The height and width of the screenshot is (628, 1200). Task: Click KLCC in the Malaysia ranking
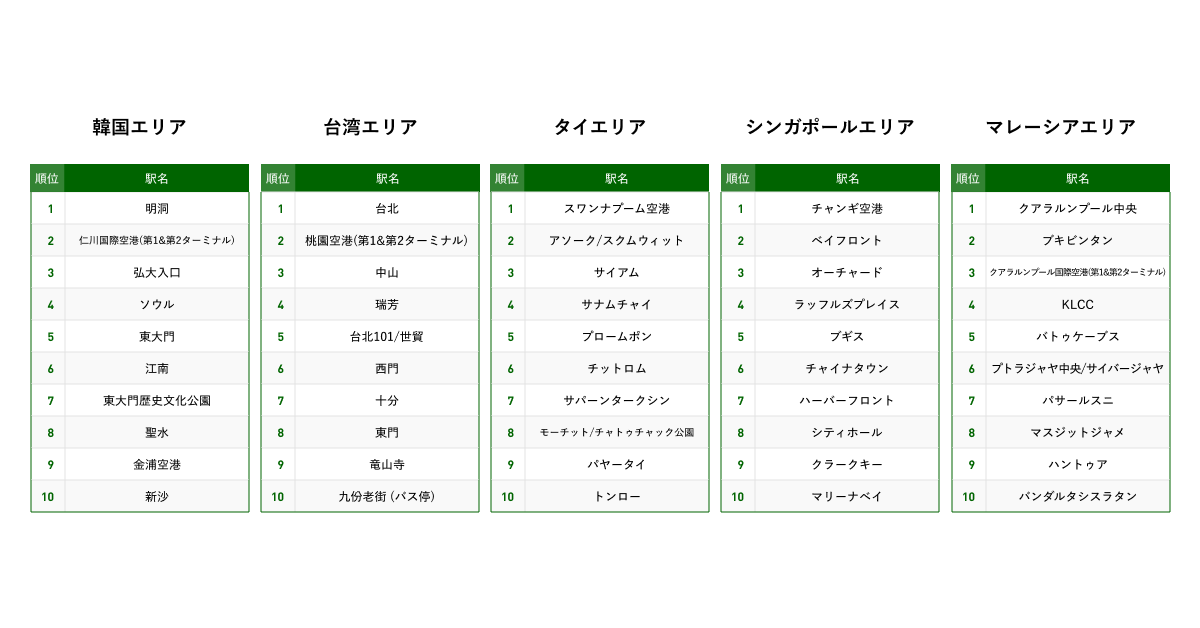coord(1078,305)
